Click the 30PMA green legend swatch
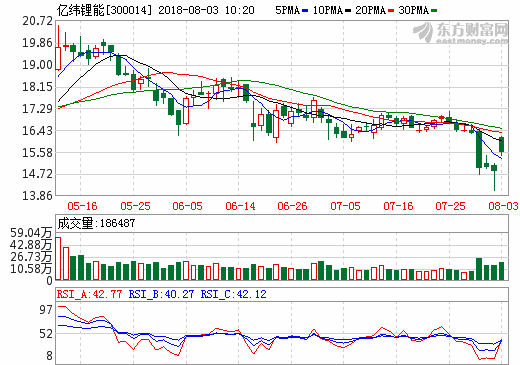The width and height of the screenshot is (520, 365). tap(434, 11)
